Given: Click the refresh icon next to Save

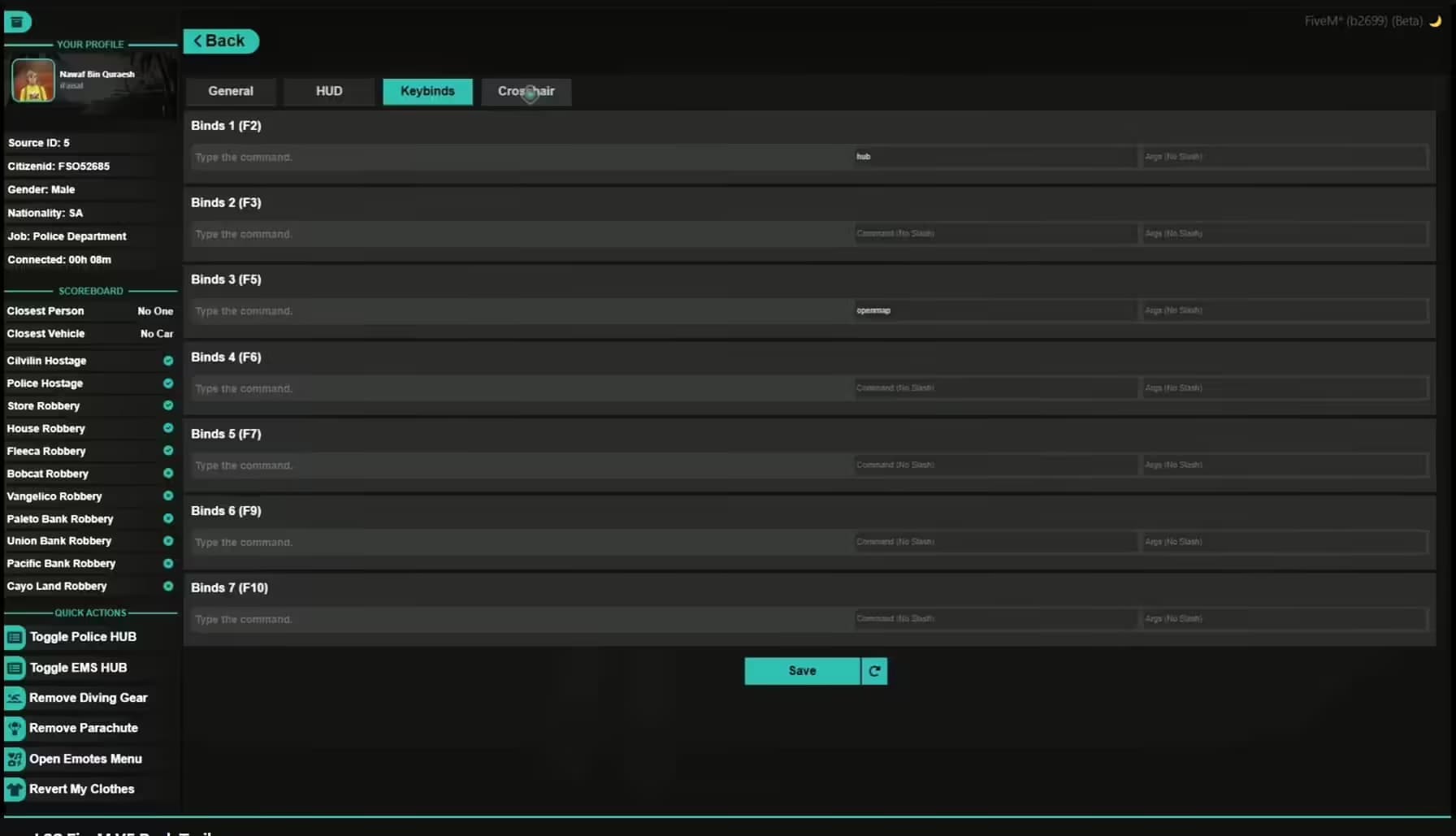Looking at the screenshot, I should pyautogui.click(x=874, y=670).
